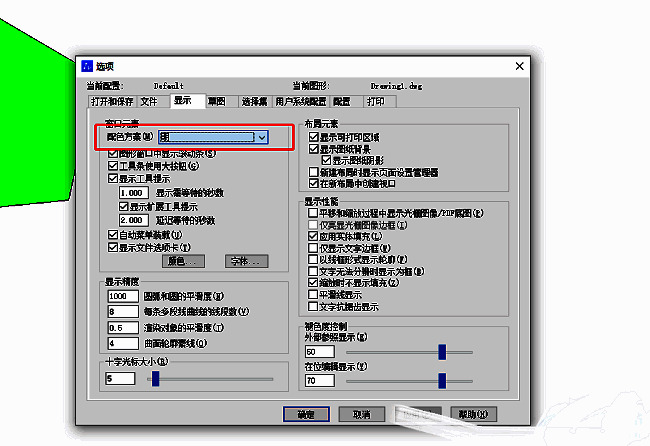Open the 字体... settings button
Viewport: 650px width, 446px height.
pyautogui.click(x=238, y=261)
